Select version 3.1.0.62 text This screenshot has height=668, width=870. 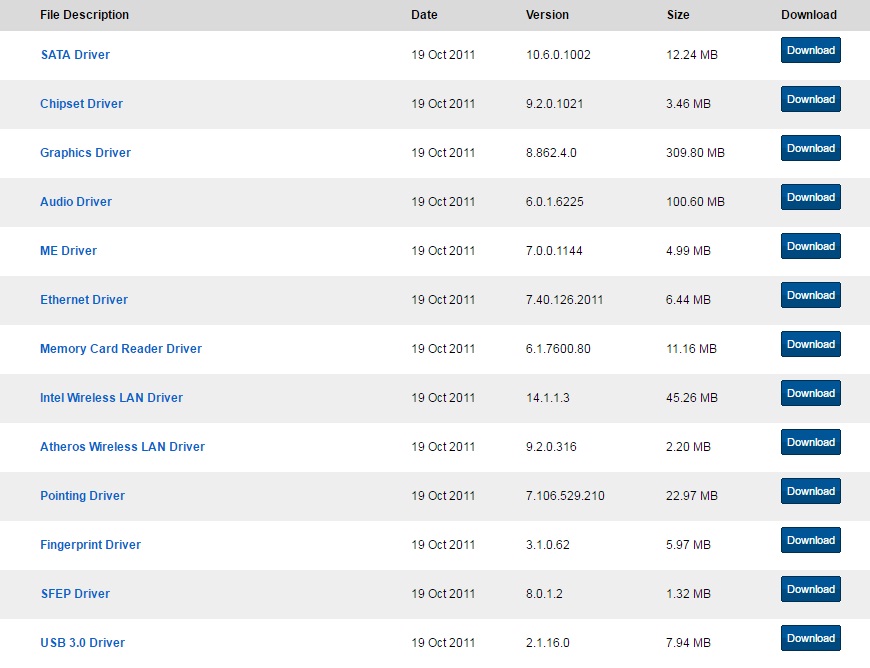[x=548, y=545]
